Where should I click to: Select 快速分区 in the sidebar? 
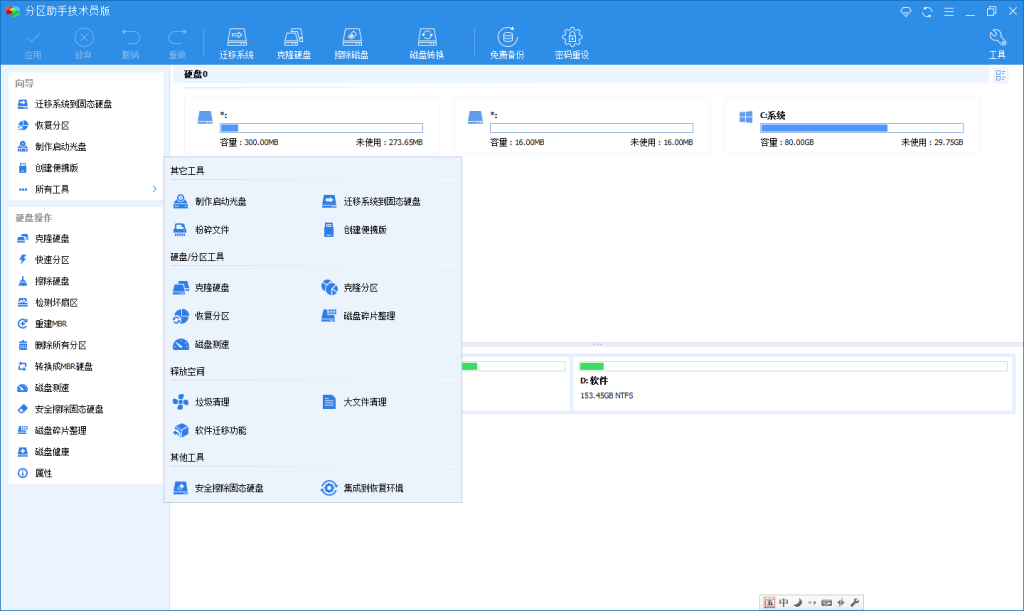click(x=48, y=260)
